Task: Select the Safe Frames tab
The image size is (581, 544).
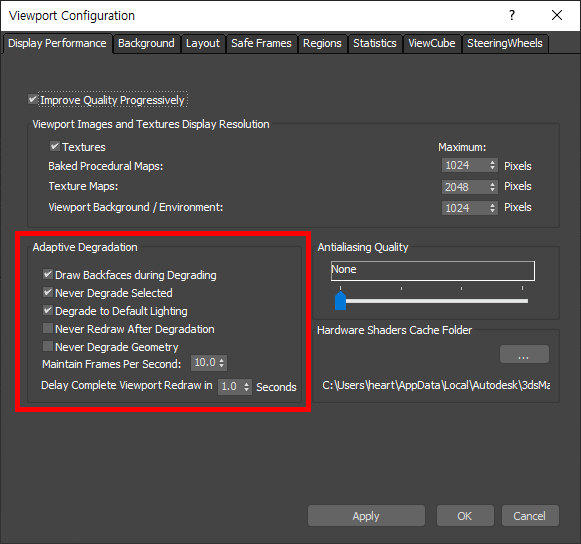Action: (261, 43)
